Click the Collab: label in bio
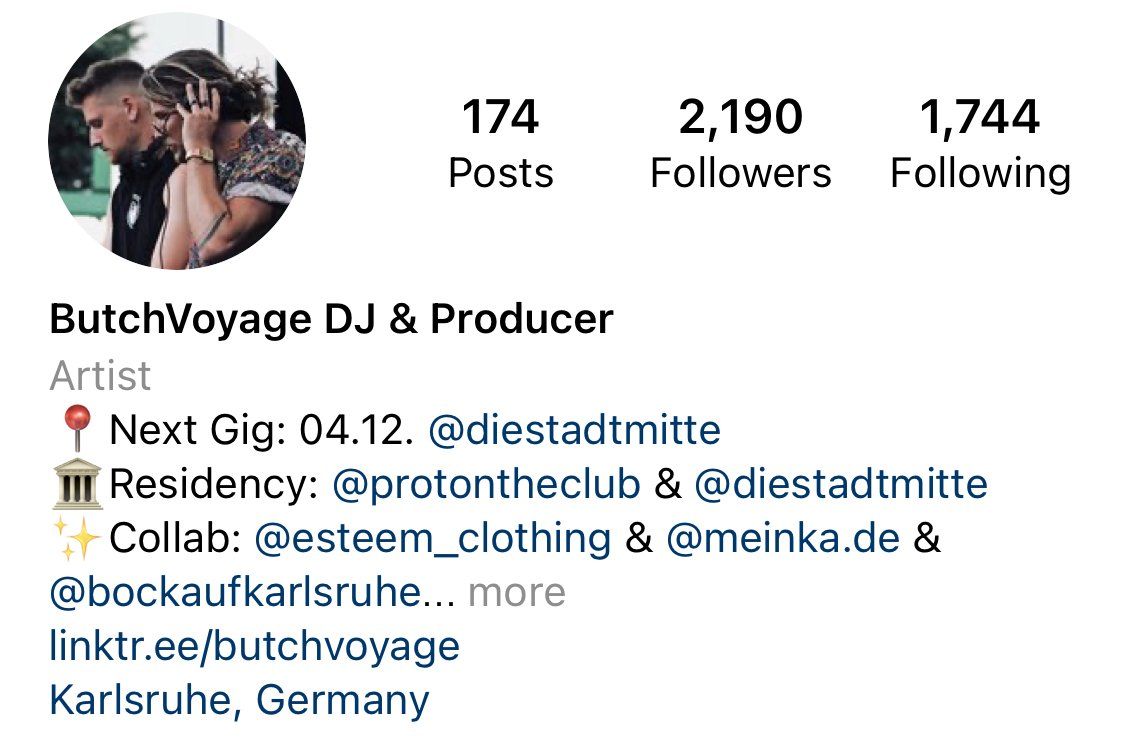Viewport: 1125px width, 739px height. pyautogui.click(x=175, y=538)
